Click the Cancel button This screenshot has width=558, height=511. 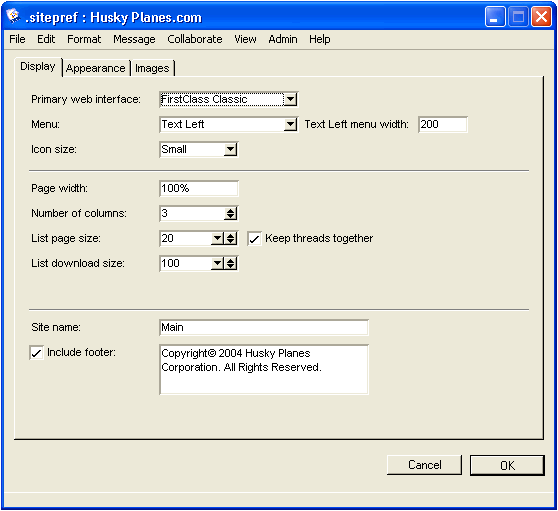424,465
